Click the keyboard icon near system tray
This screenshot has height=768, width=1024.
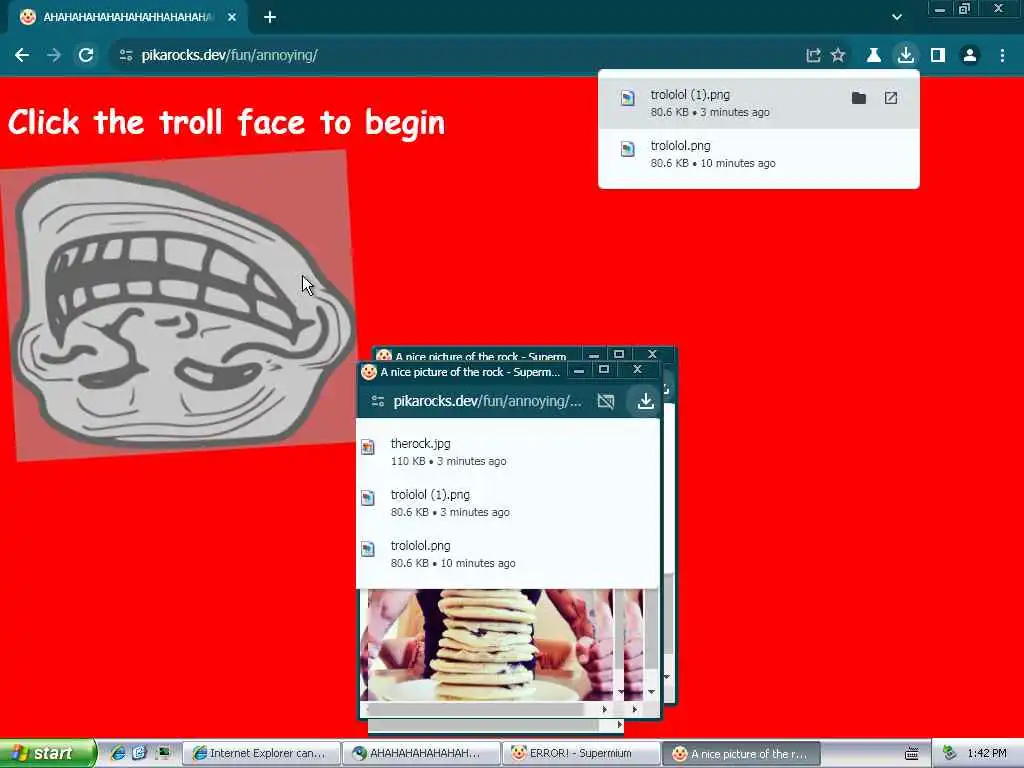[x=911, y=754]
